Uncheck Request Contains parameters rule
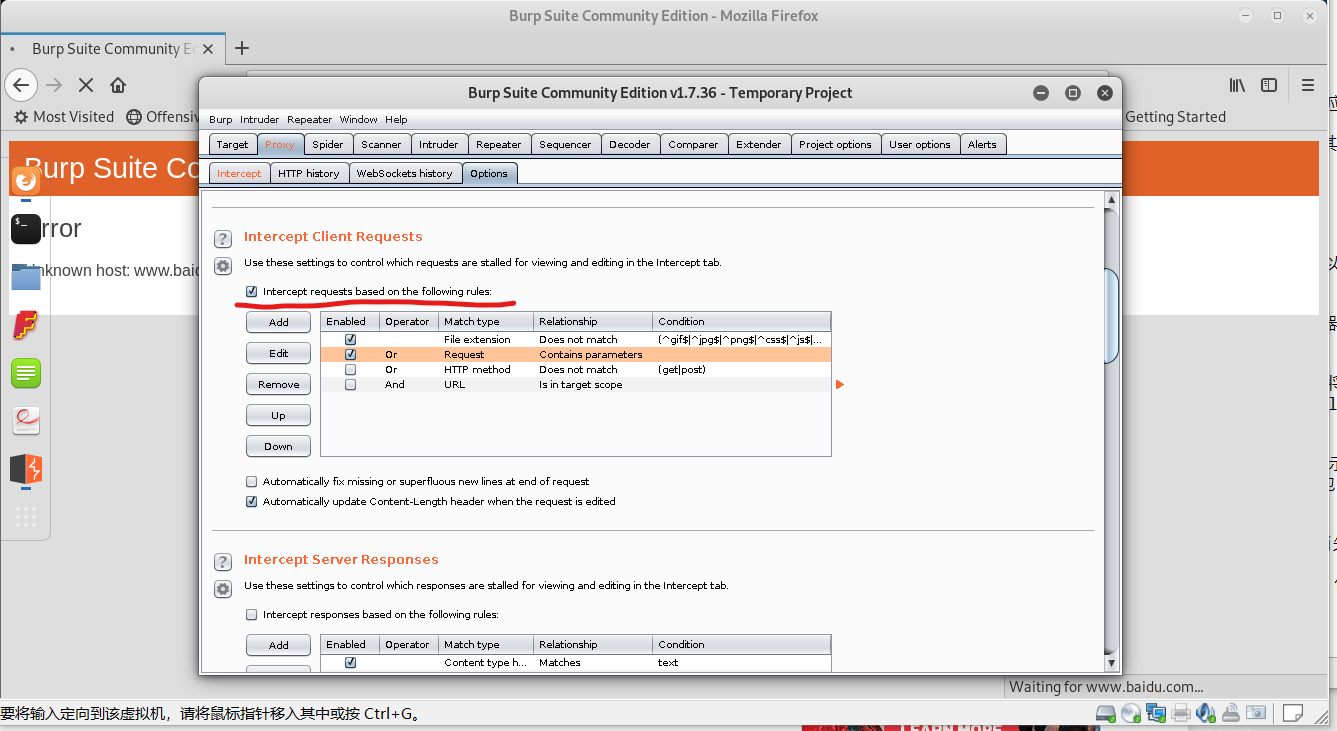The width and height of the screenshot is (1337, 731). tap(351, 355)
